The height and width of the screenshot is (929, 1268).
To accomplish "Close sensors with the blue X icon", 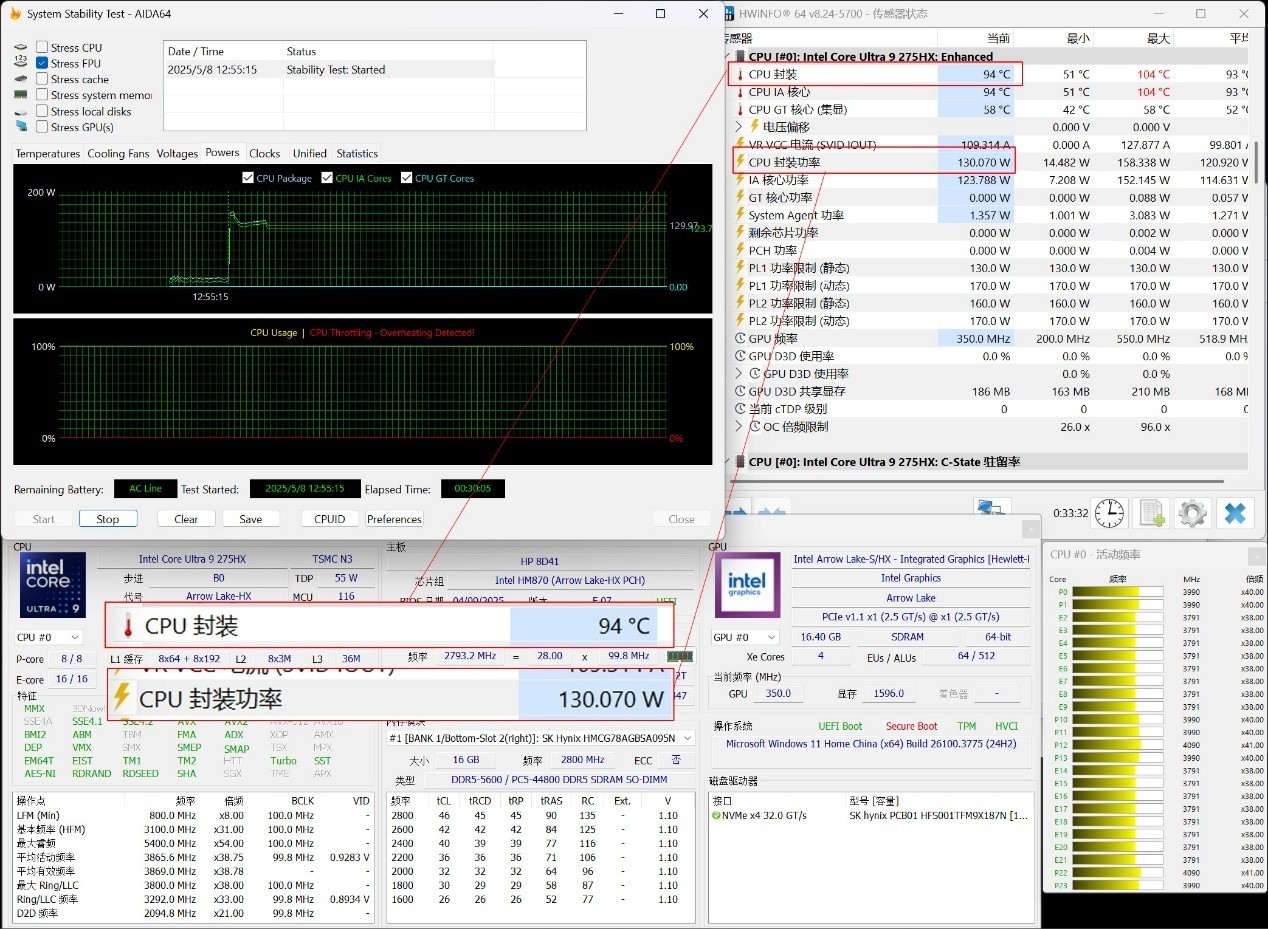I will tap(1235, 513).
